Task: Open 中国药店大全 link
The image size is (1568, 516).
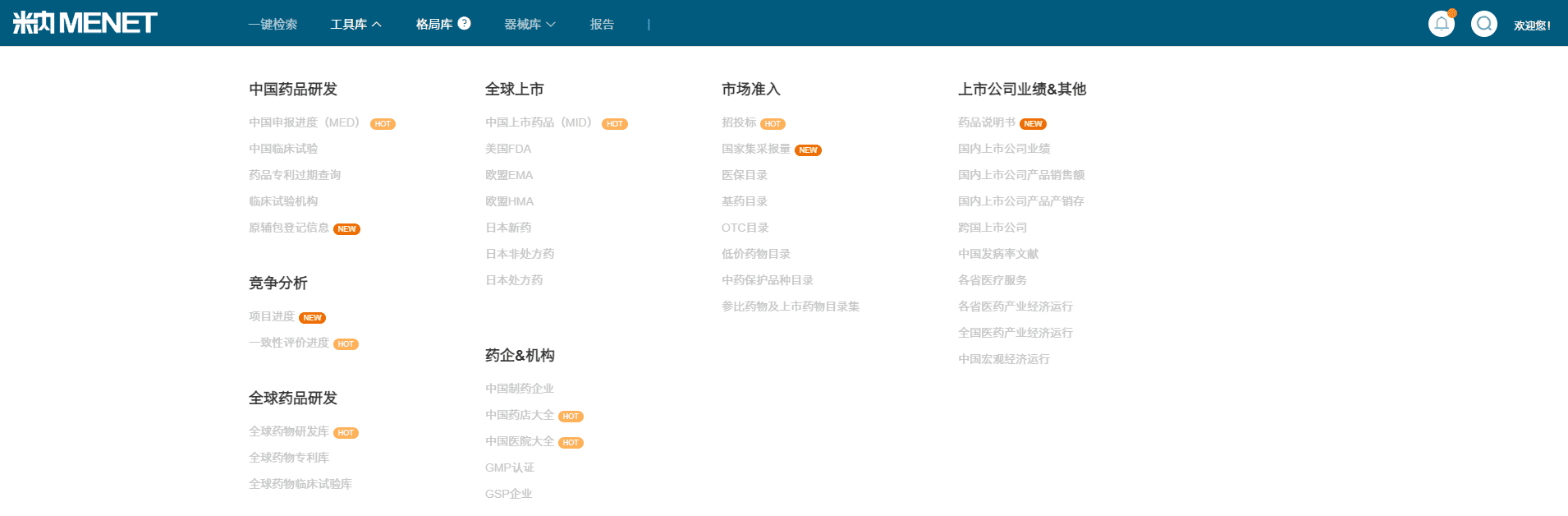Action: coord(520,415)
